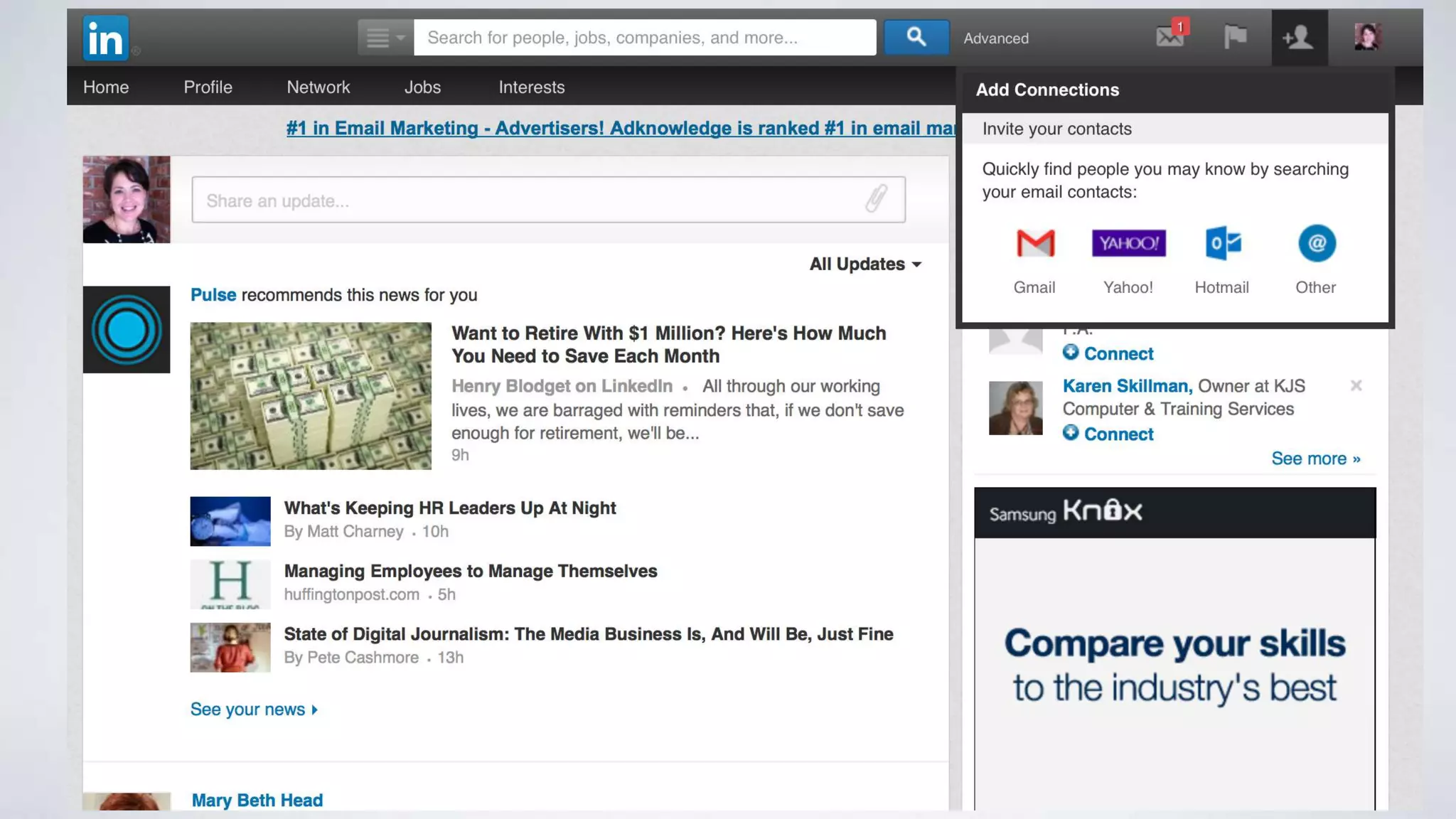Expand the All Updates filter
Screen dimensions: 1456x819
click(x=865, y=264)
